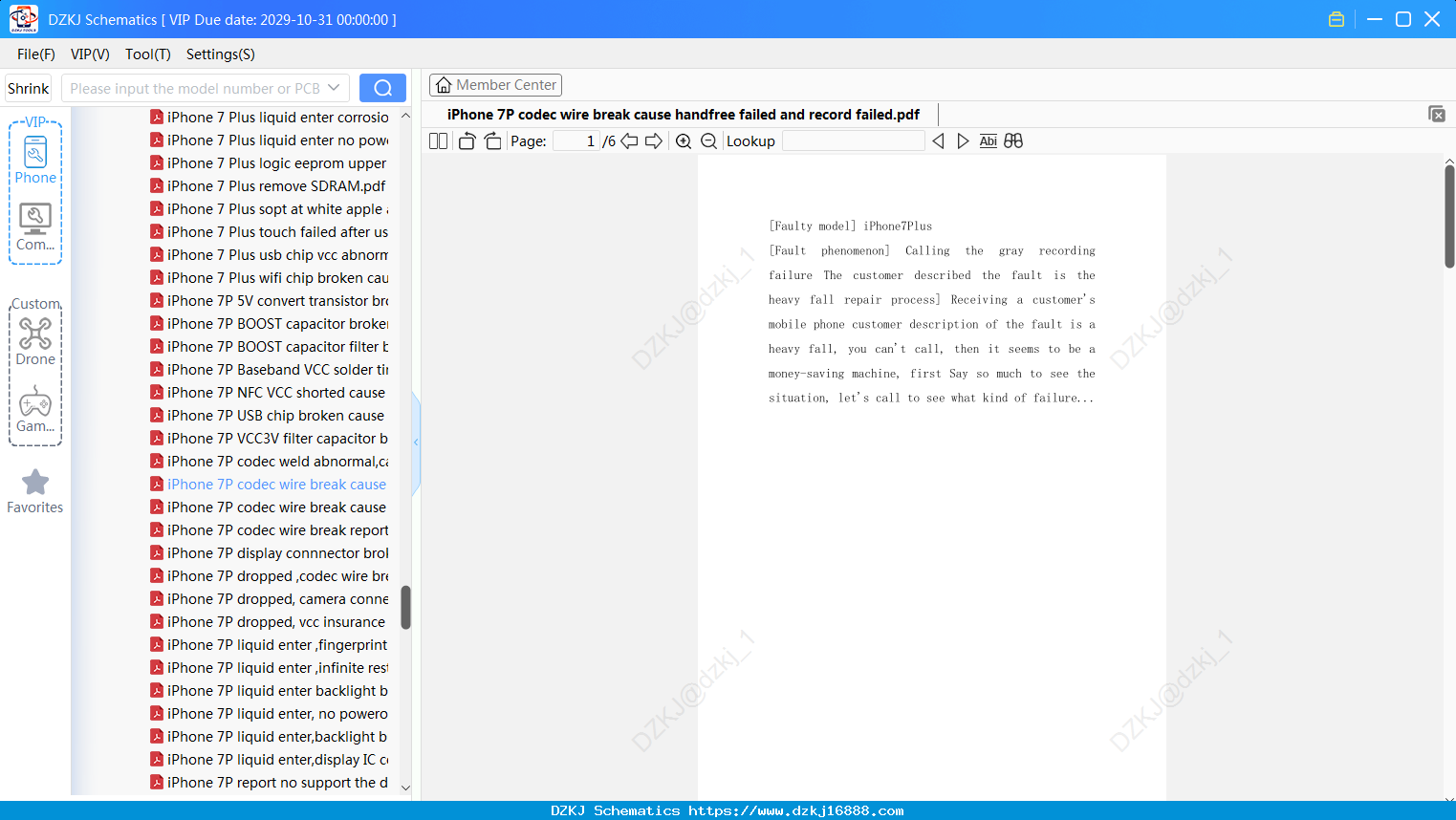The image size is (1456, 820).
Task: Click the model number or PCB input
Action: pyautogui.click(x=195, y=88)
